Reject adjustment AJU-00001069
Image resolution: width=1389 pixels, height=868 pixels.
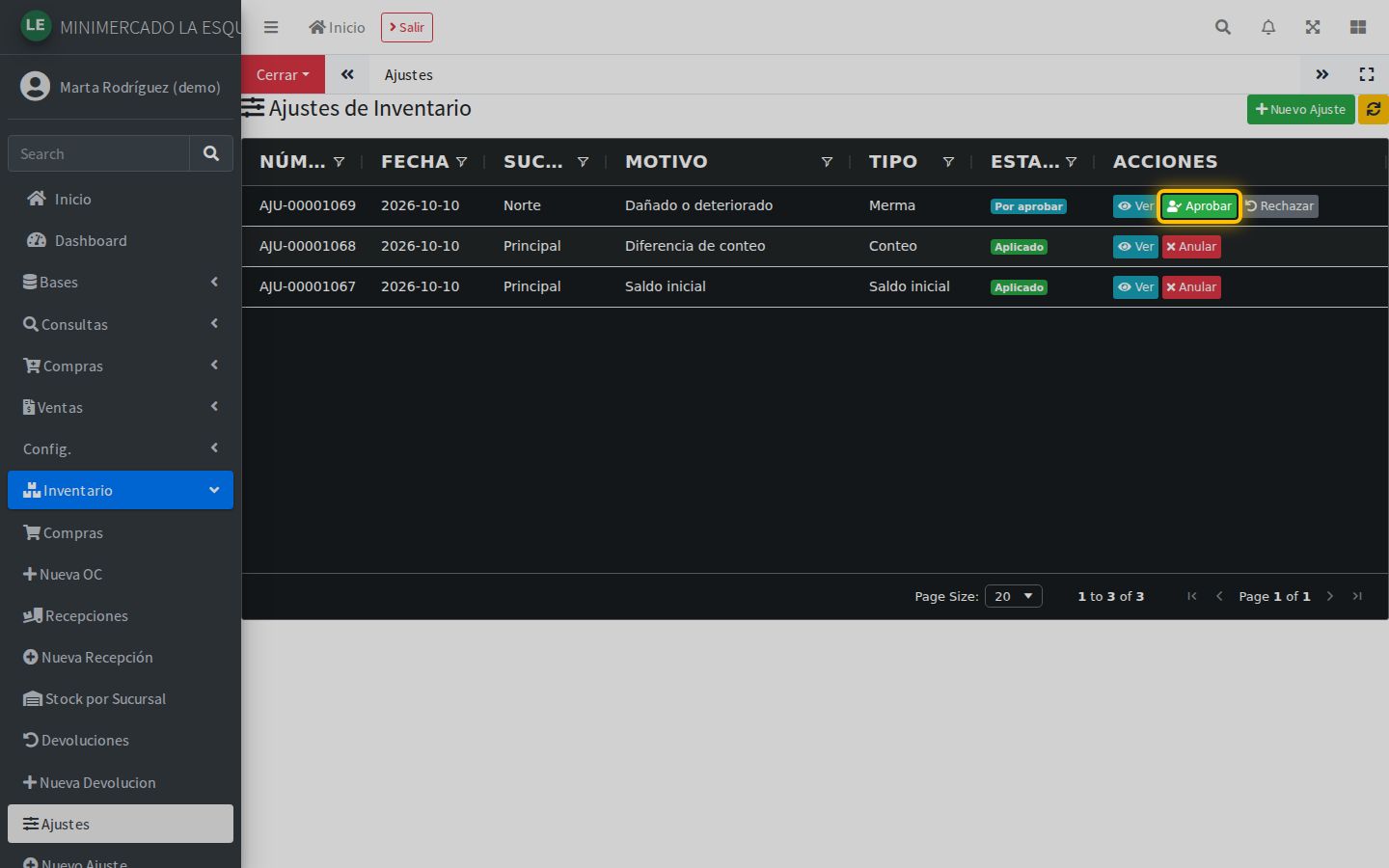tap(1280, 206)
